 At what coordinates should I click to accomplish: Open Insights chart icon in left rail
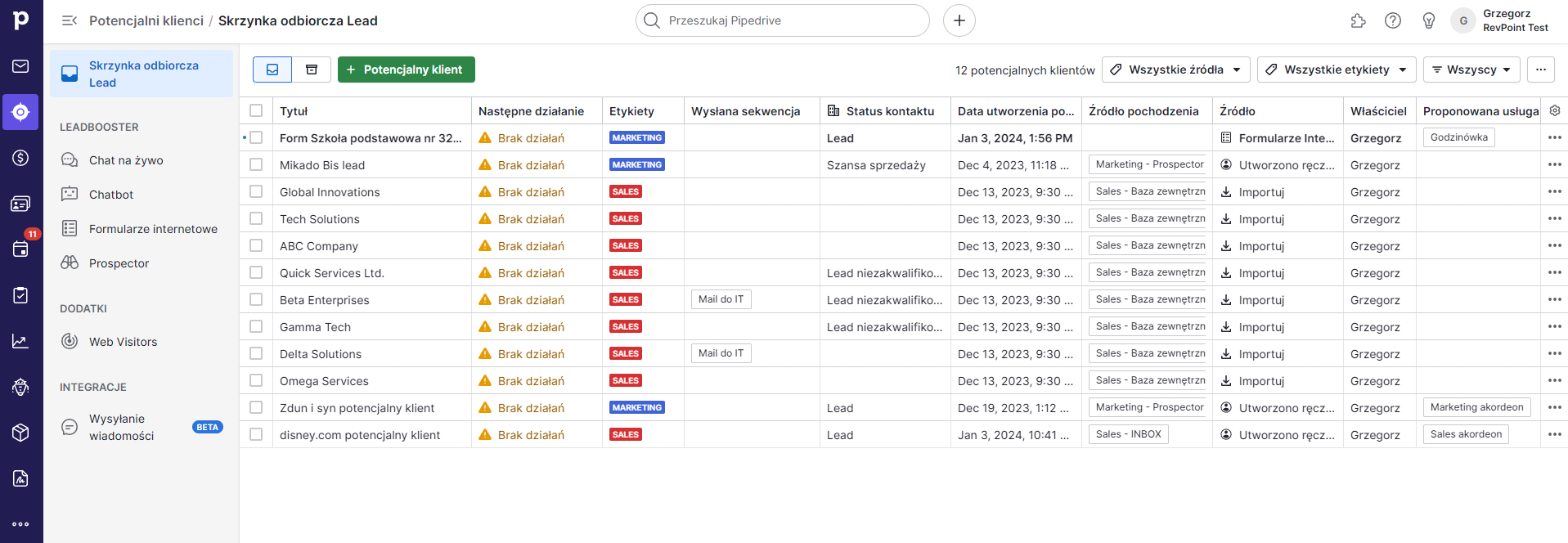pyautogui.click(x=20, y=341)
